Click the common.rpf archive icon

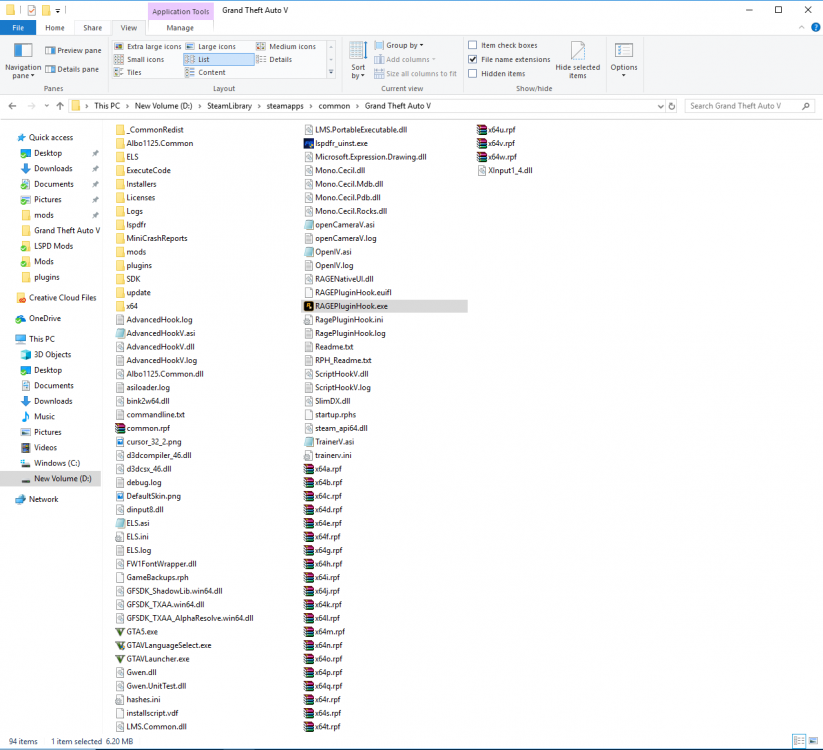(x=120, y=428)
